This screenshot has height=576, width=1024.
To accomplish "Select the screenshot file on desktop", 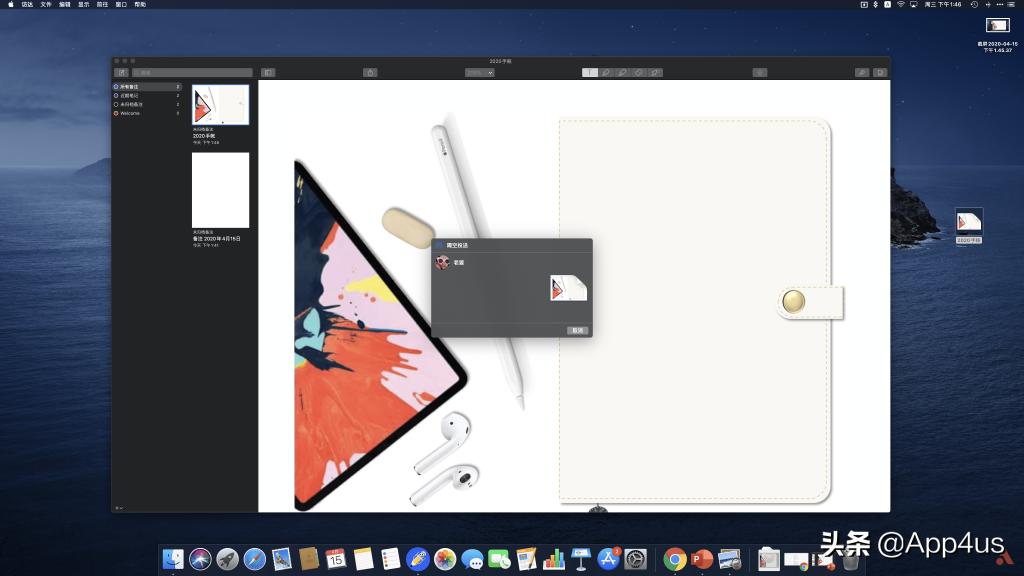I will coord(997,25).
